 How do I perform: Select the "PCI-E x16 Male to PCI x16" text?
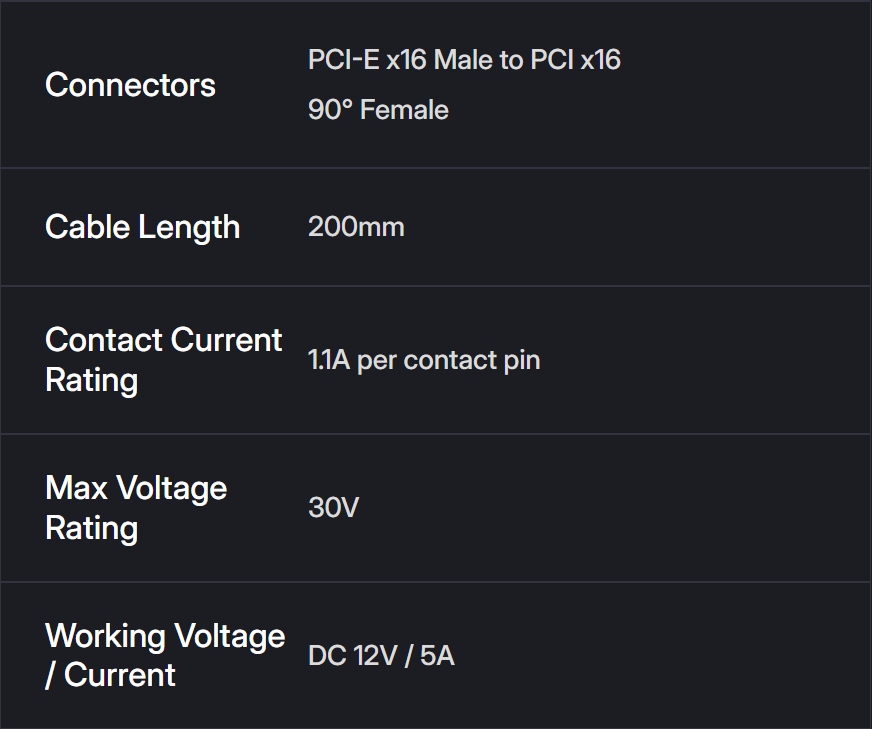pyautogui.click(x=464, y=60)
